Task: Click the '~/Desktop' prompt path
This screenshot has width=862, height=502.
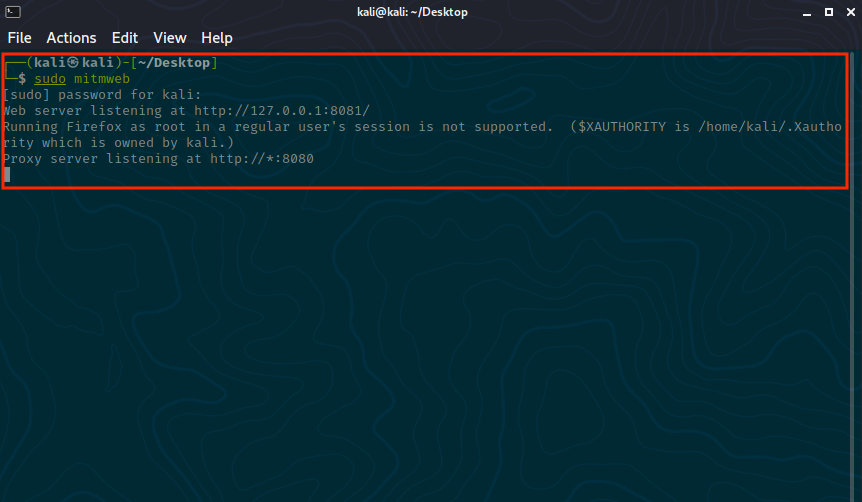Action: click(174, 63)
